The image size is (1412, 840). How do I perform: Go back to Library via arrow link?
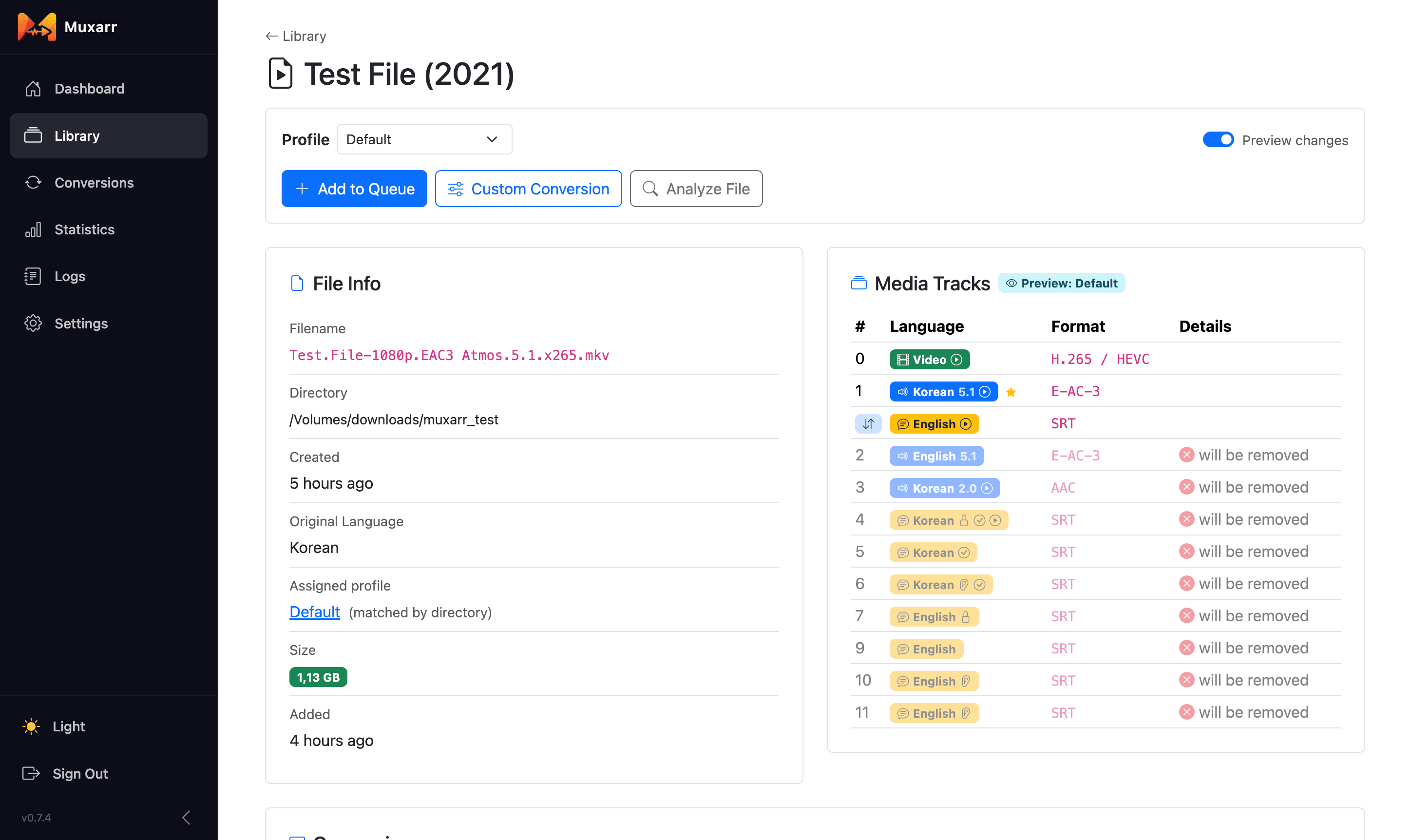click(296, 36)
